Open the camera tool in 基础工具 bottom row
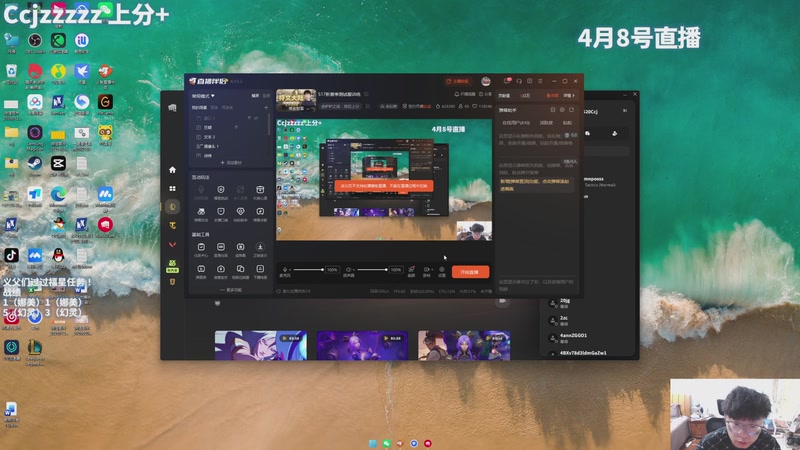 click(x=221, y=271)
